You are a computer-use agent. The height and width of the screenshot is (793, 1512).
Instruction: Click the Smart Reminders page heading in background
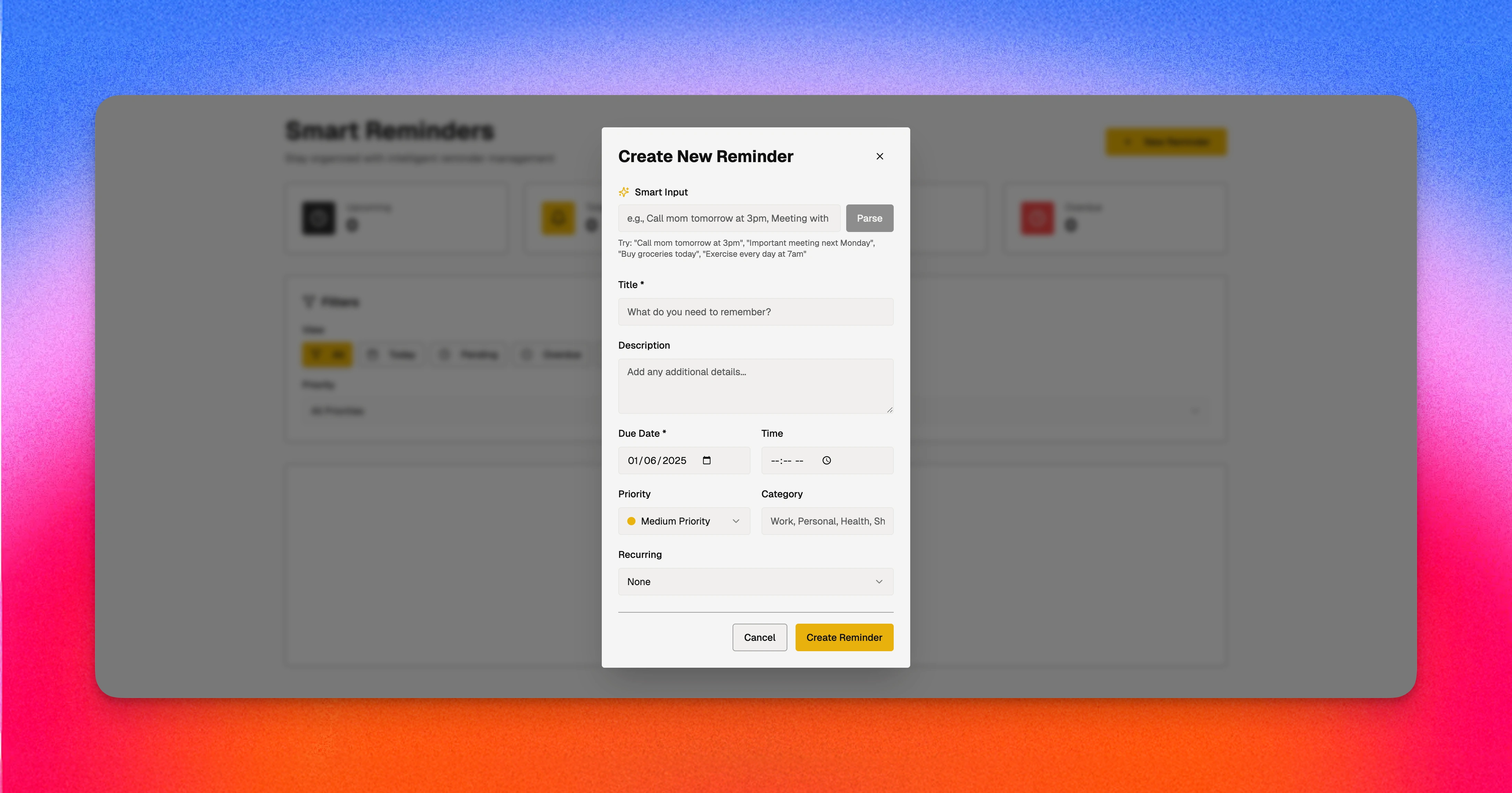(x=390, y=130)
